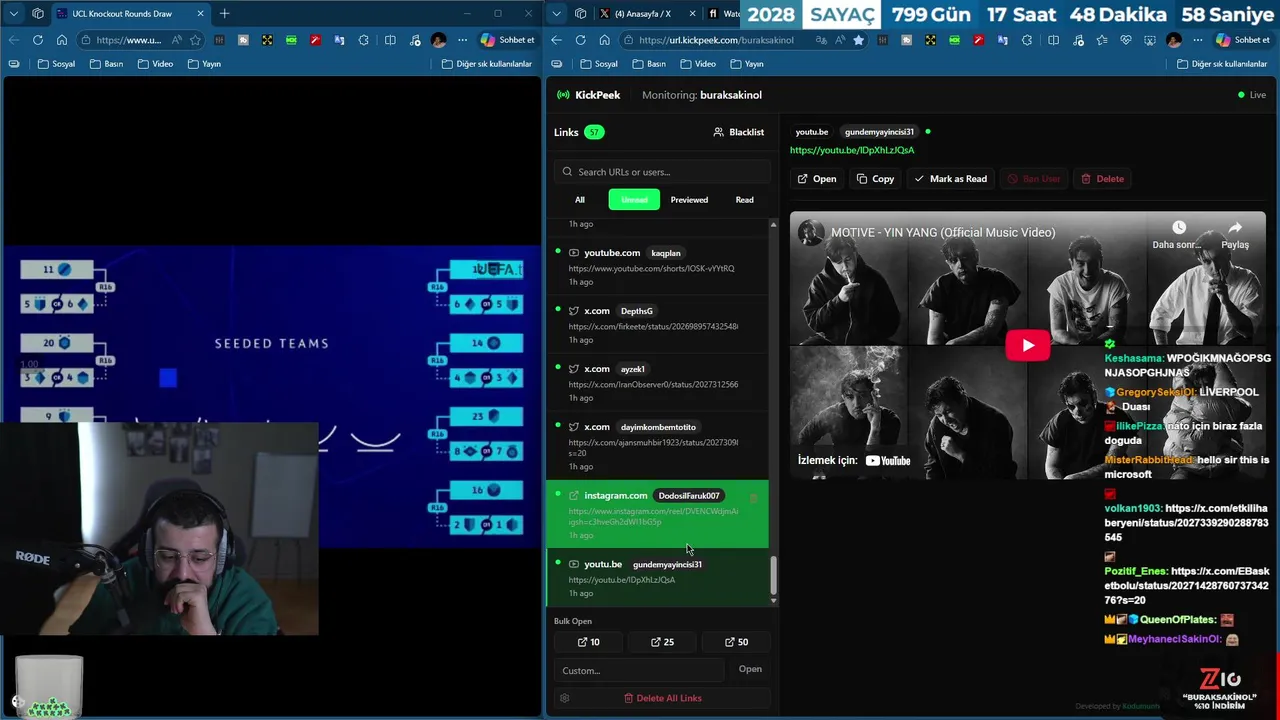Go home in the left browser window
Screen dimensions: 1280x720
pos(62,40)
